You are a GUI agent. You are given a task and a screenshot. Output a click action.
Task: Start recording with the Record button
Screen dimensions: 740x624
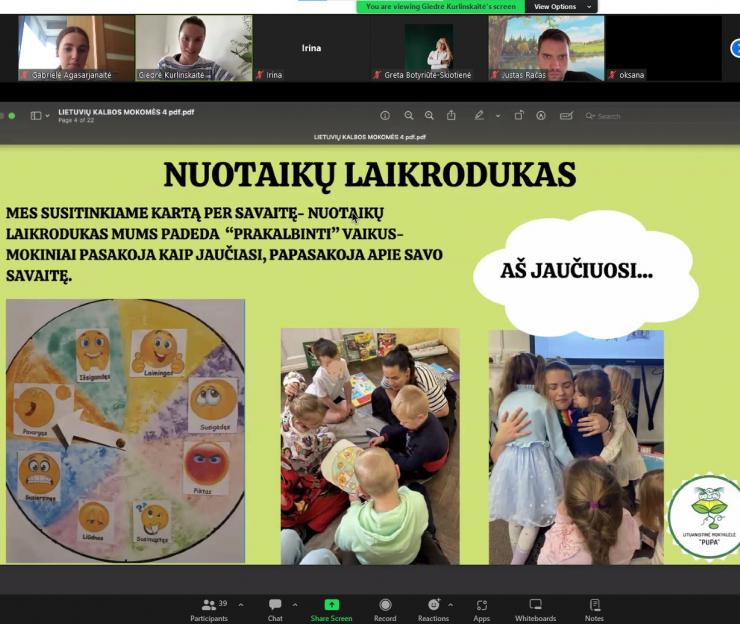click(385, 610)
